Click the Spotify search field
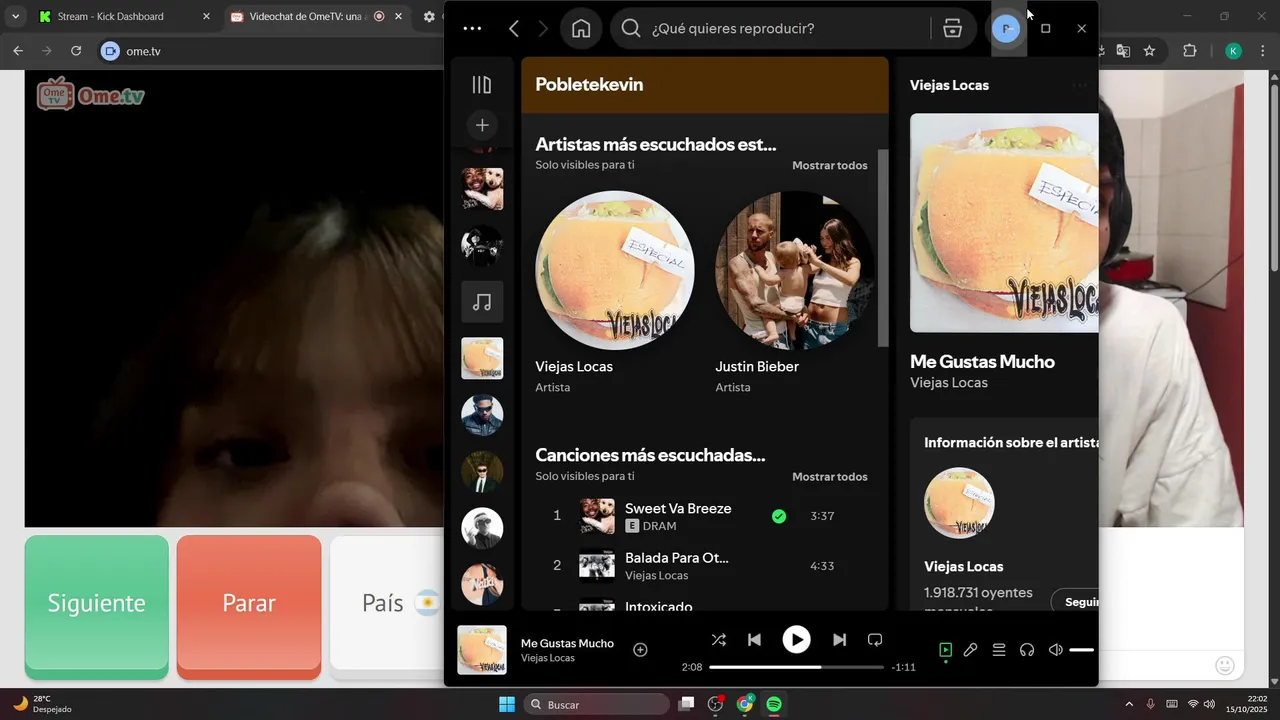 point(770,29)
